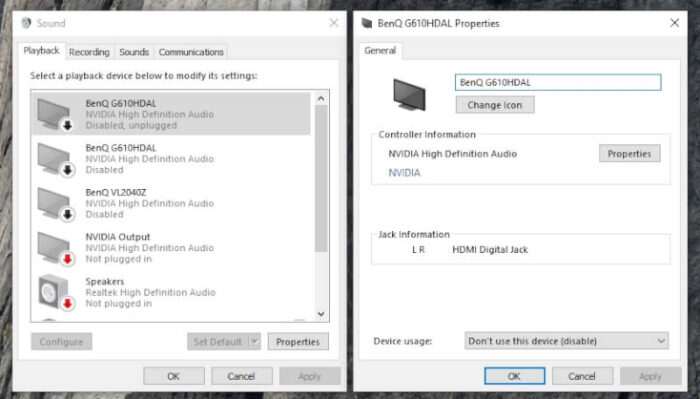Click the large monitor icon in Properties
Screen dimensions: 700x399
tap(409, 95)
